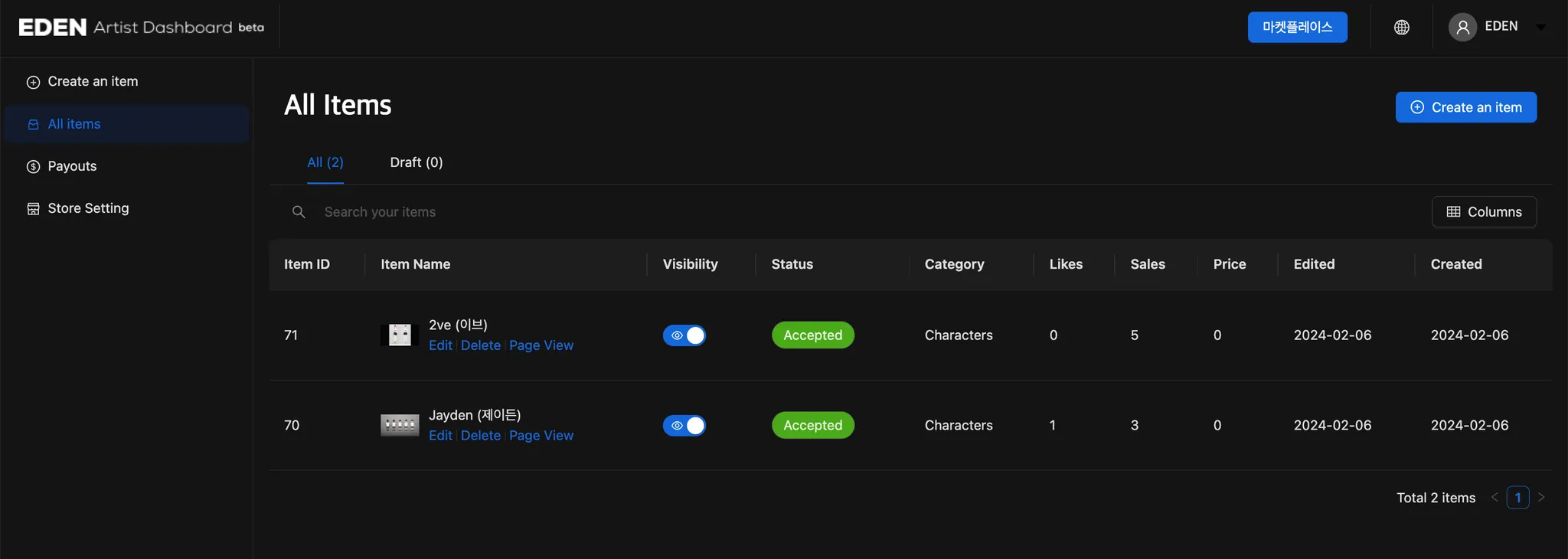1568x559 pixels.
Task: Go to previous page arrow
Action: point(1494,498)
